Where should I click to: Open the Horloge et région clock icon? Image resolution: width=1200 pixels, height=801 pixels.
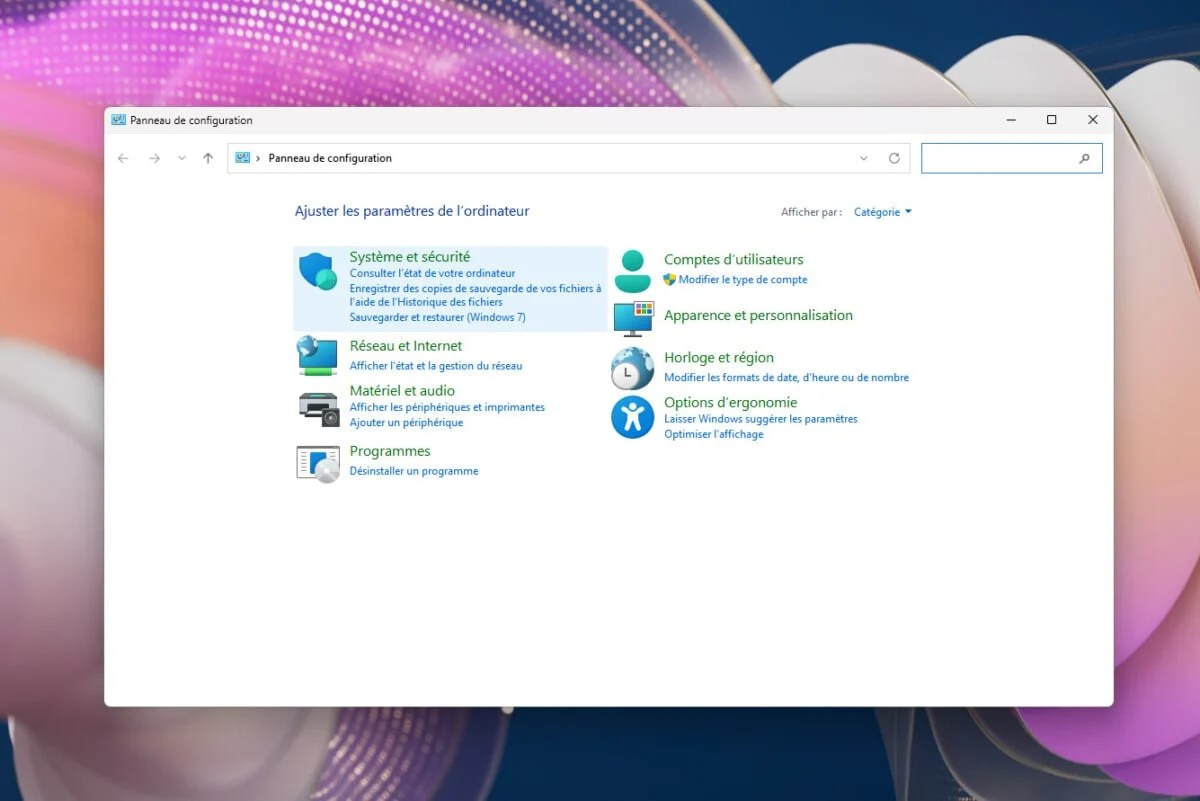(632, 368)
